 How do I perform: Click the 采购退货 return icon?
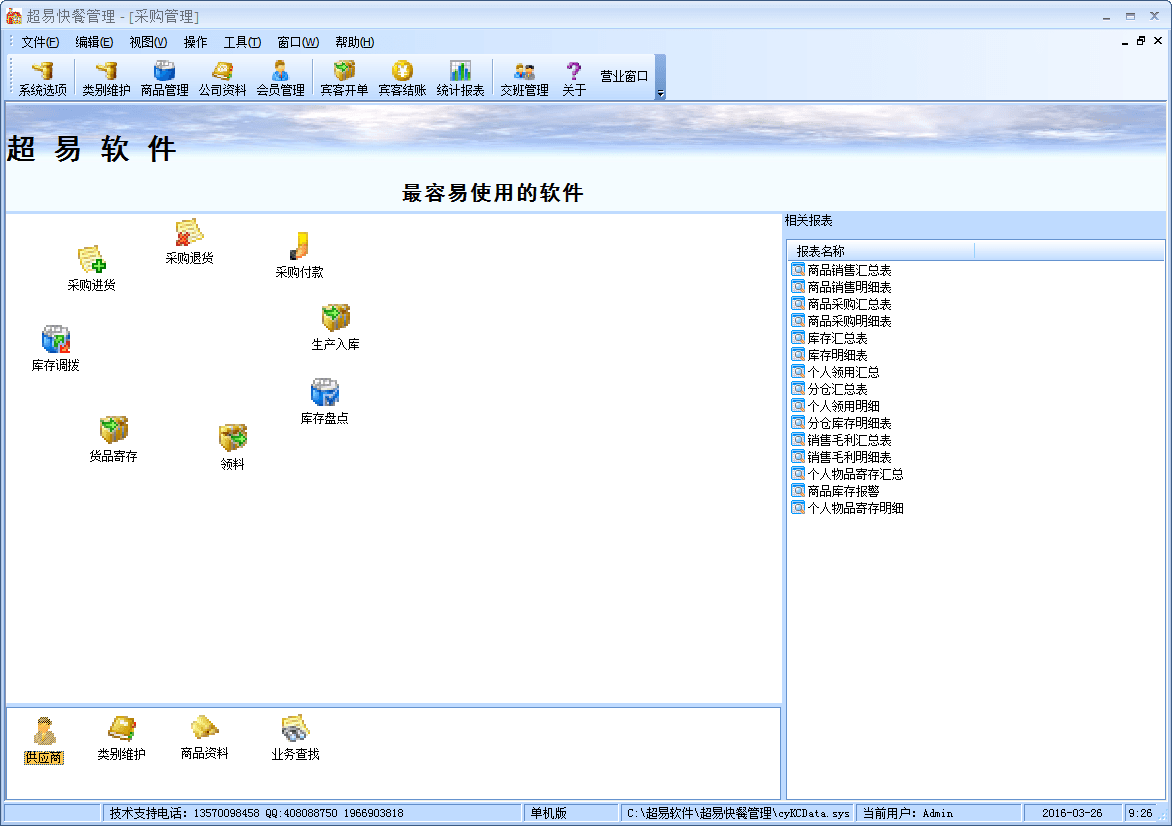click(x=189, y=235)
